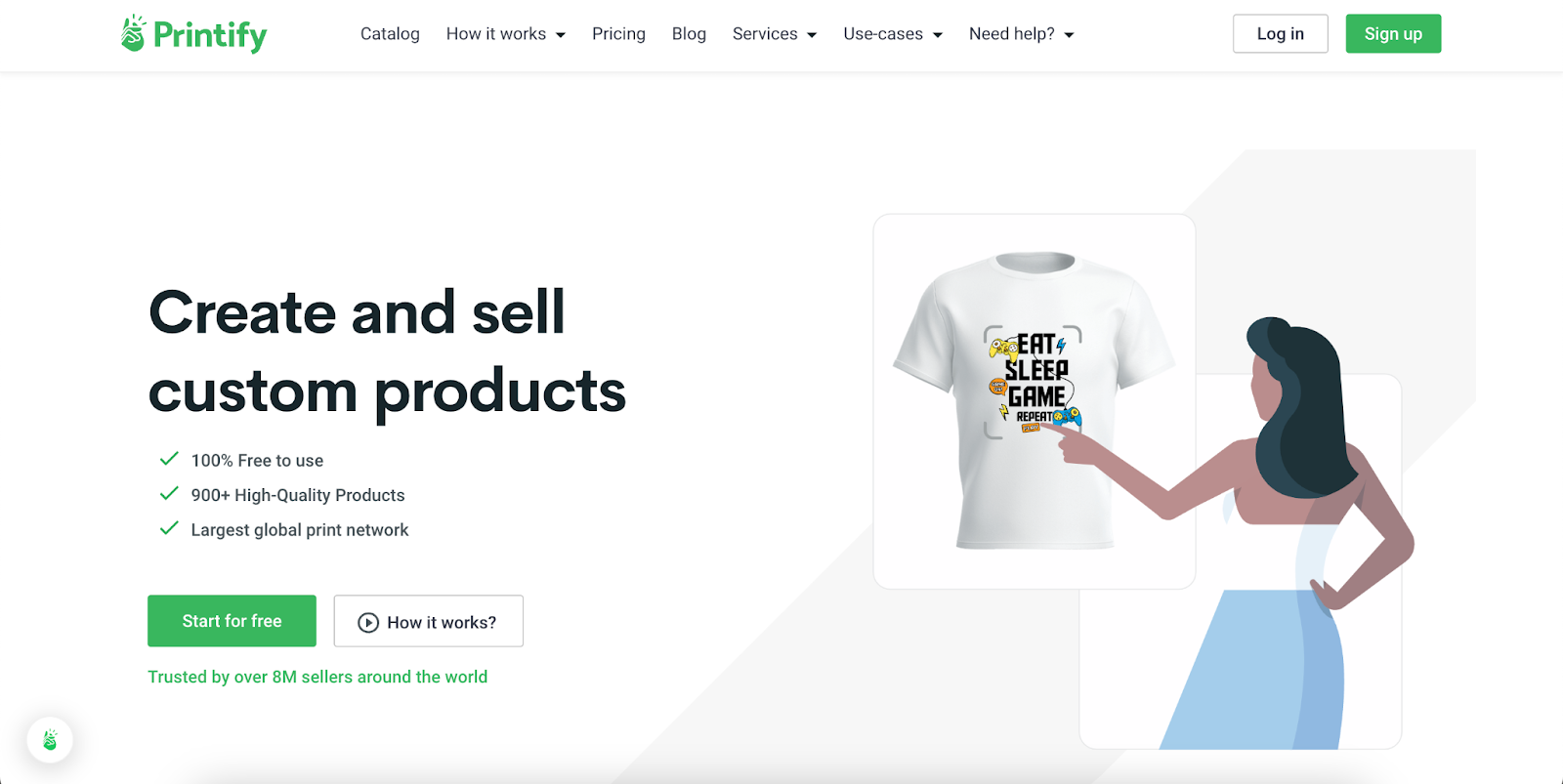Open the floating Printify chat widget
The image size is (1563, 784).
(x=50, y=740)
